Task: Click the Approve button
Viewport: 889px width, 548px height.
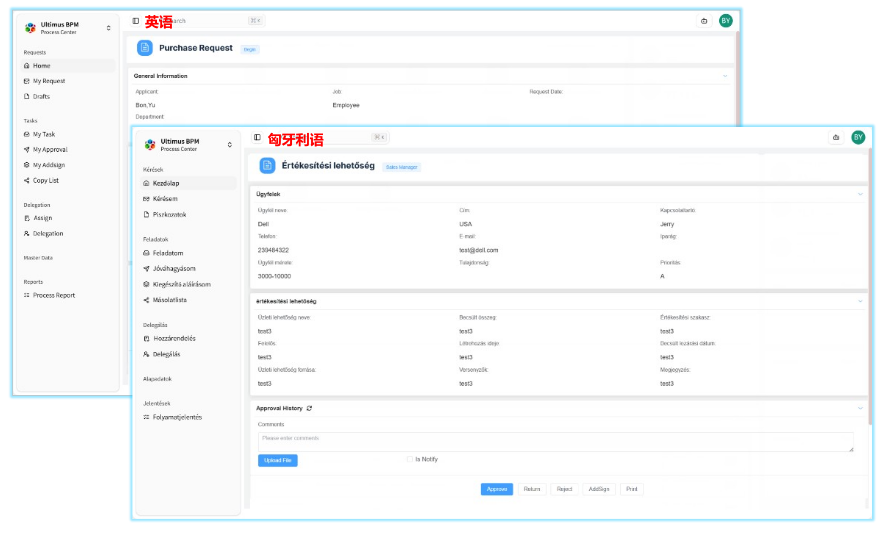Action: point(496,489)
